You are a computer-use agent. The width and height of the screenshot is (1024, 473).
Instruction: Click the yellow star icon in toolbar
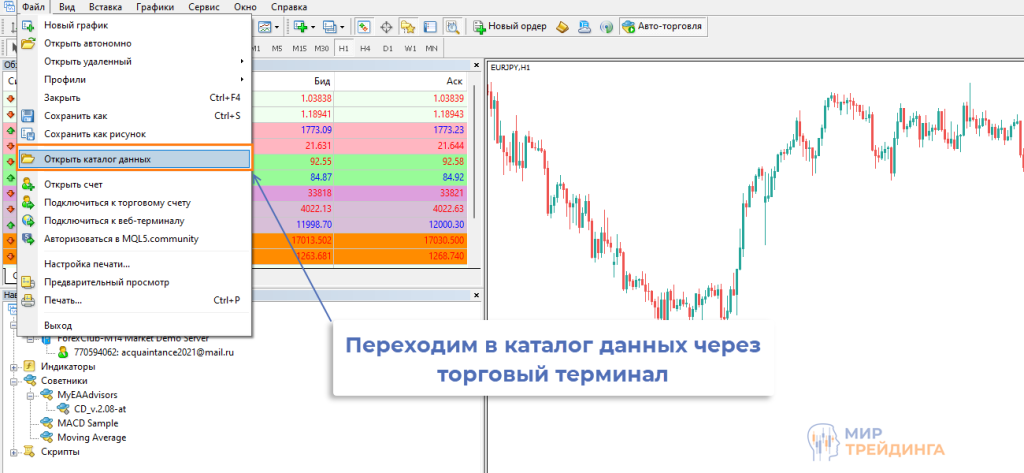pyautogui.click(x=407, y=26)
